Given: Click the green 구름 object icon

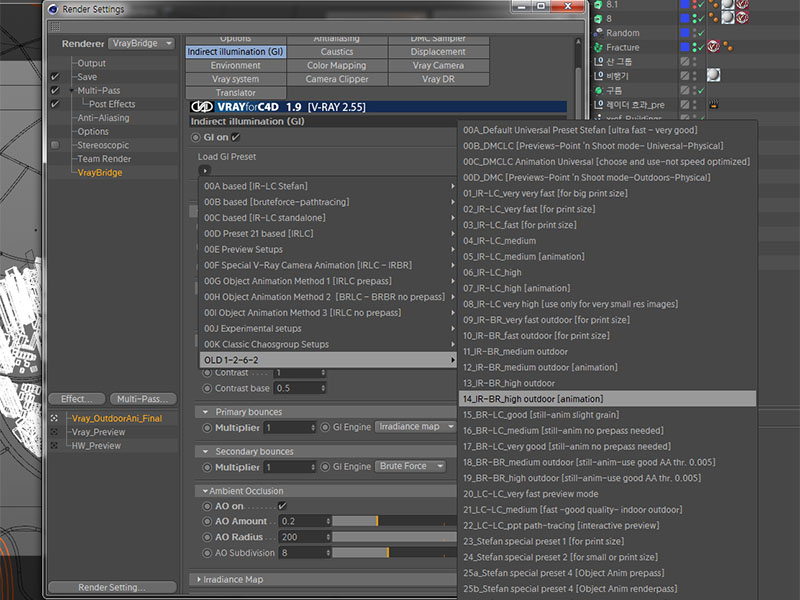Looking at the screenshot, I should tap(598, 90).
